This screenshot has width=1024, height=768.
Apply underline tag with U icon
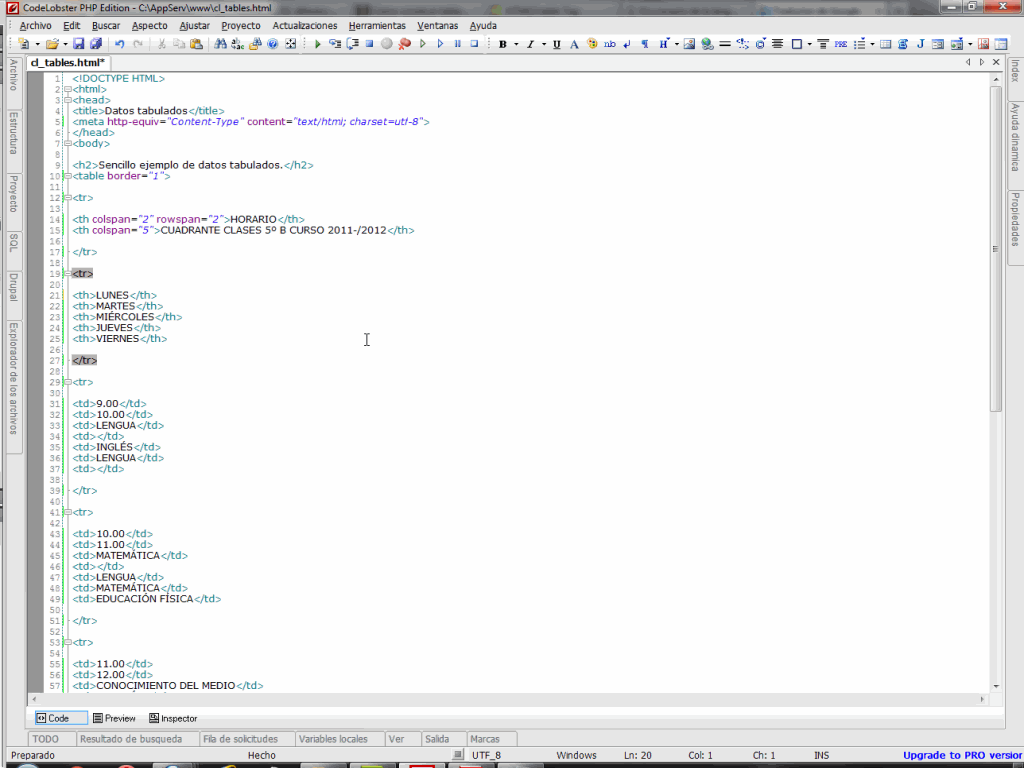pos(556,44)
